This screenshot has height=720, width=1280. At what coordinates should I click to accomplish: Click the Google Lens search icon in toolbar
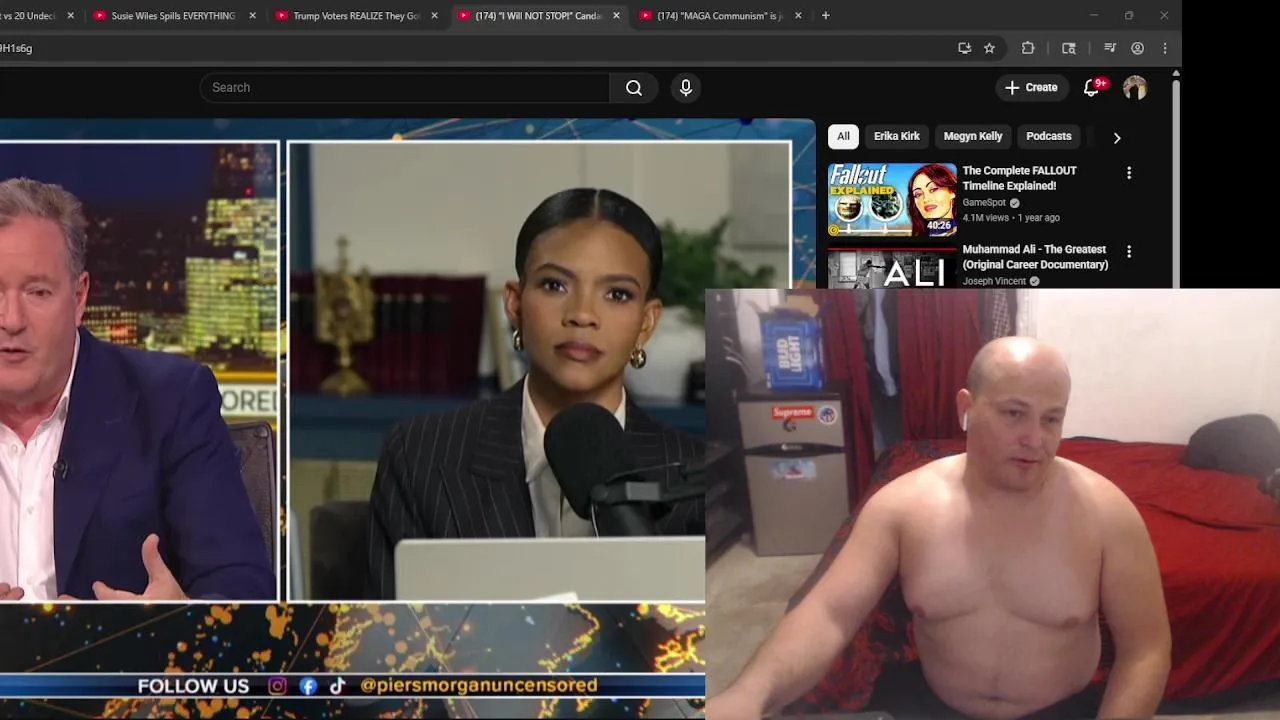click(1069, 48)
